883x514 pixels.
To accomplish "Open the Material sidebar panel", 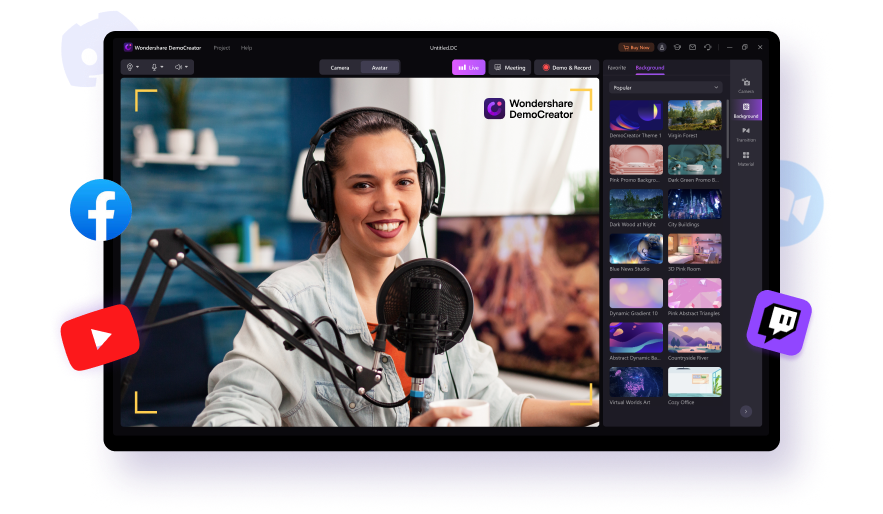I will (746, 158).
